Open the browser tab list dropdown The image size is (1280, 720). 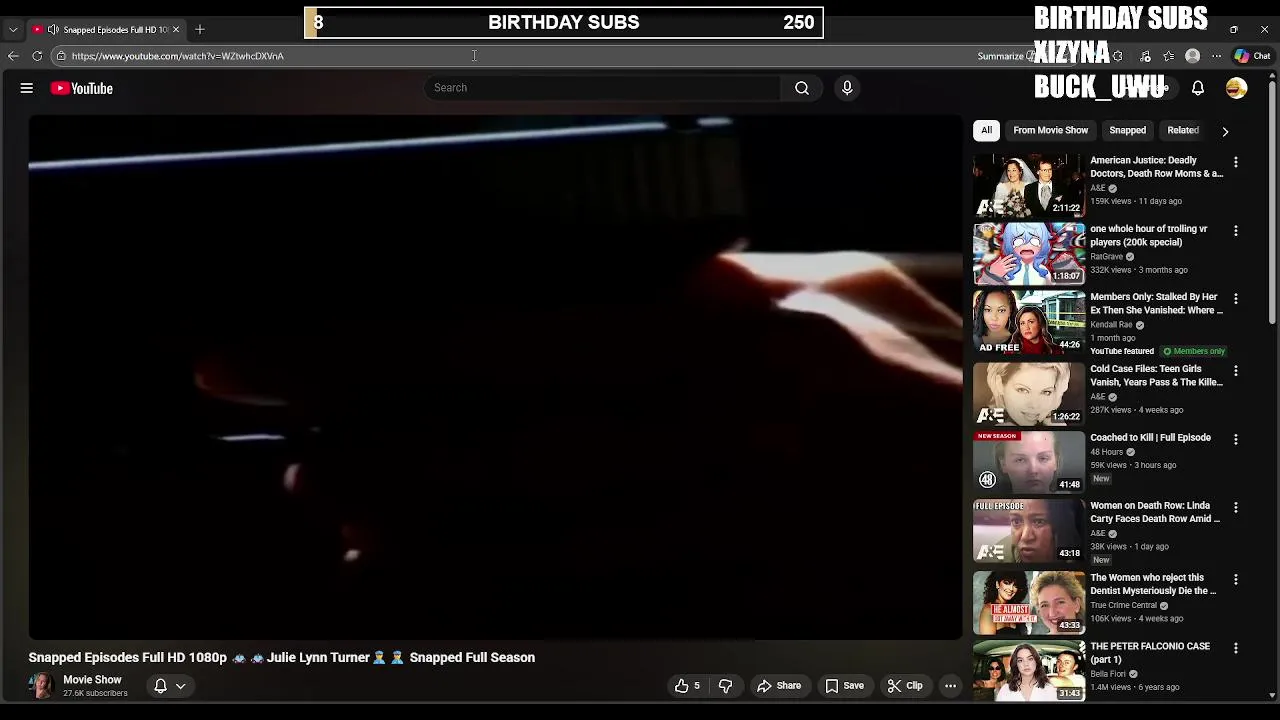click(x=13, y=29)
